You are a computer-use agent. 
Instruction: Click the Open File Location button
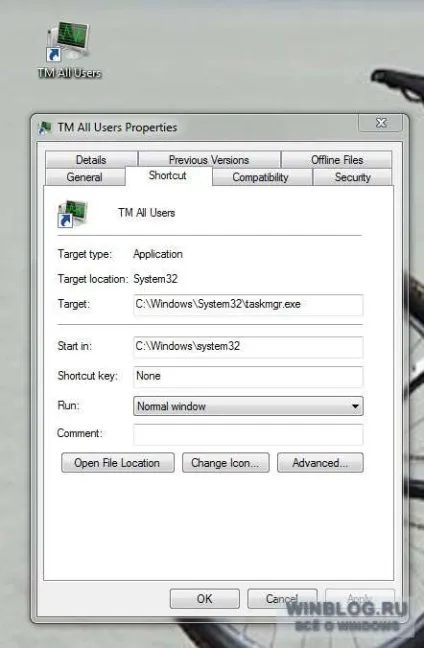pos(118,462)
